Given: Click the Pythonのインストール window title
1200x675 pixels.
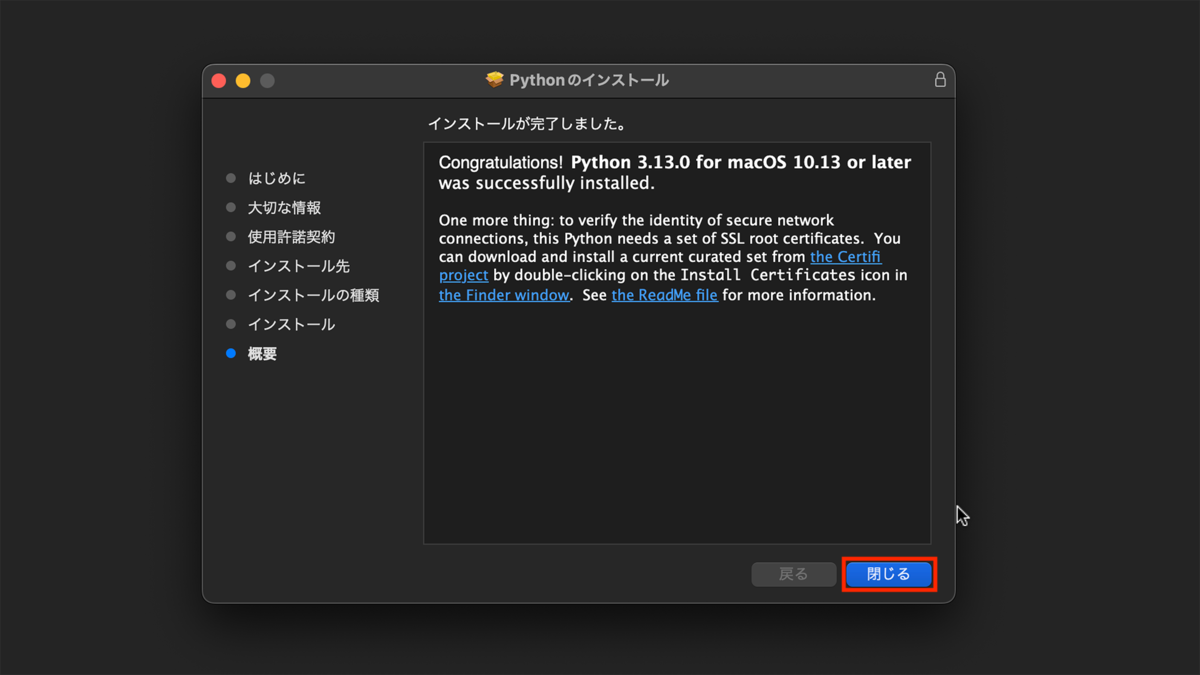Looking at the screenshot, I should [x=589, y=80].
